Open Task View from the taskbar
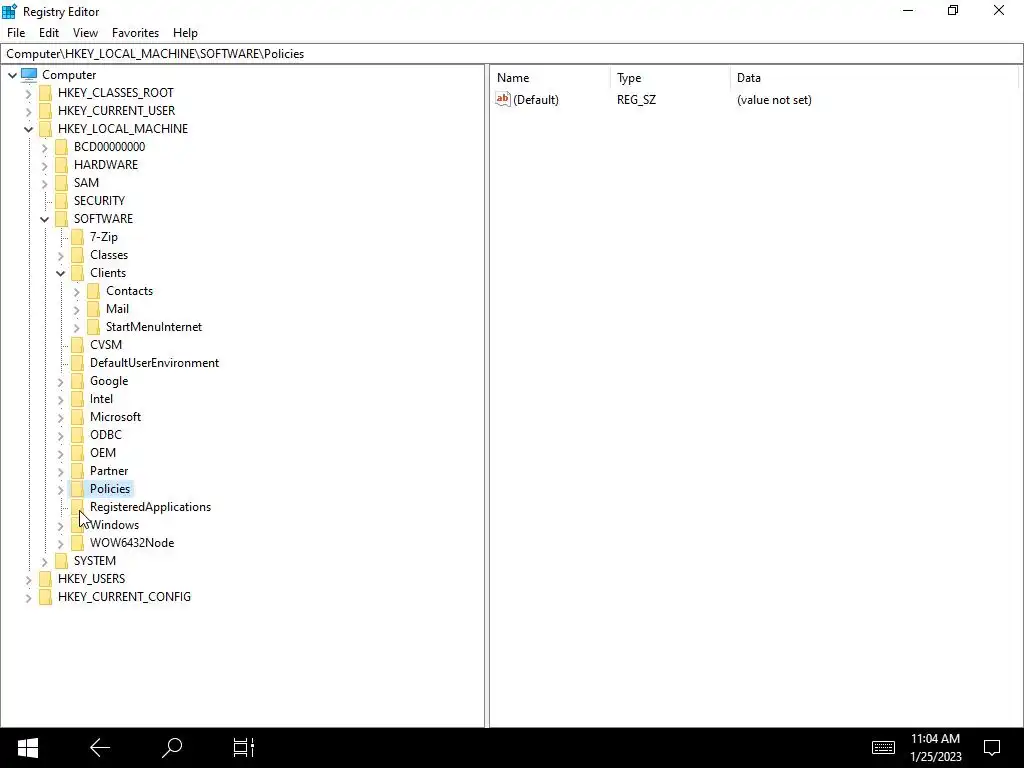Viewport: 1024px width, 768px height. [244, 748]
